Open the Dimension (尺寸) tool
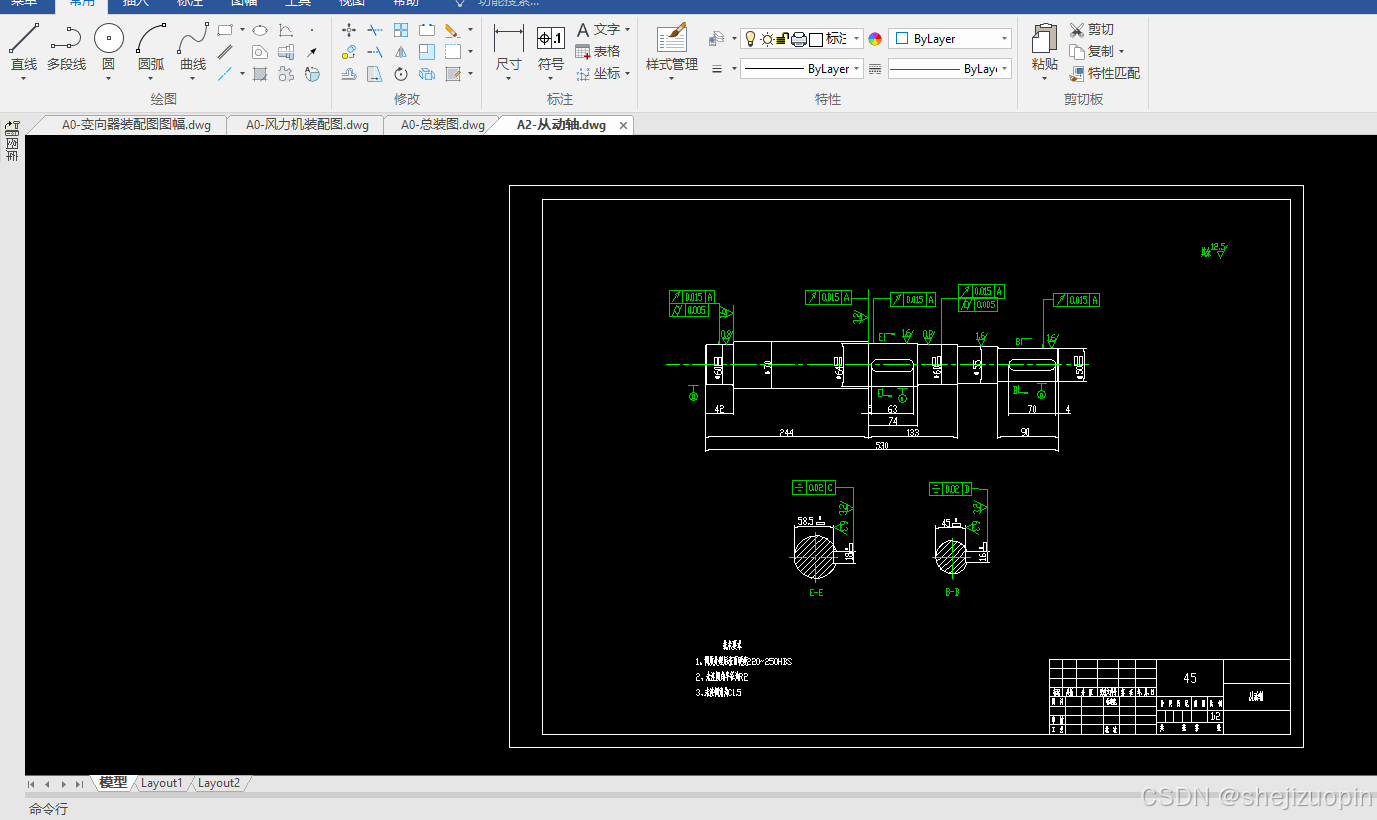The height and width of the screenshot is (820, 1377). pos(509,48)
